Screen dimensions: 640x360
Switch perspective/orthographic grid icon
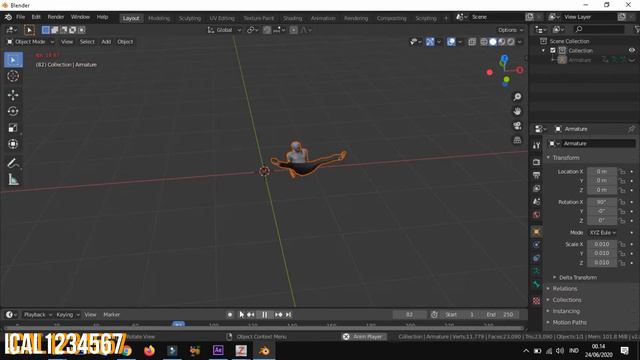pyautogui.click(x=517, y=140)
